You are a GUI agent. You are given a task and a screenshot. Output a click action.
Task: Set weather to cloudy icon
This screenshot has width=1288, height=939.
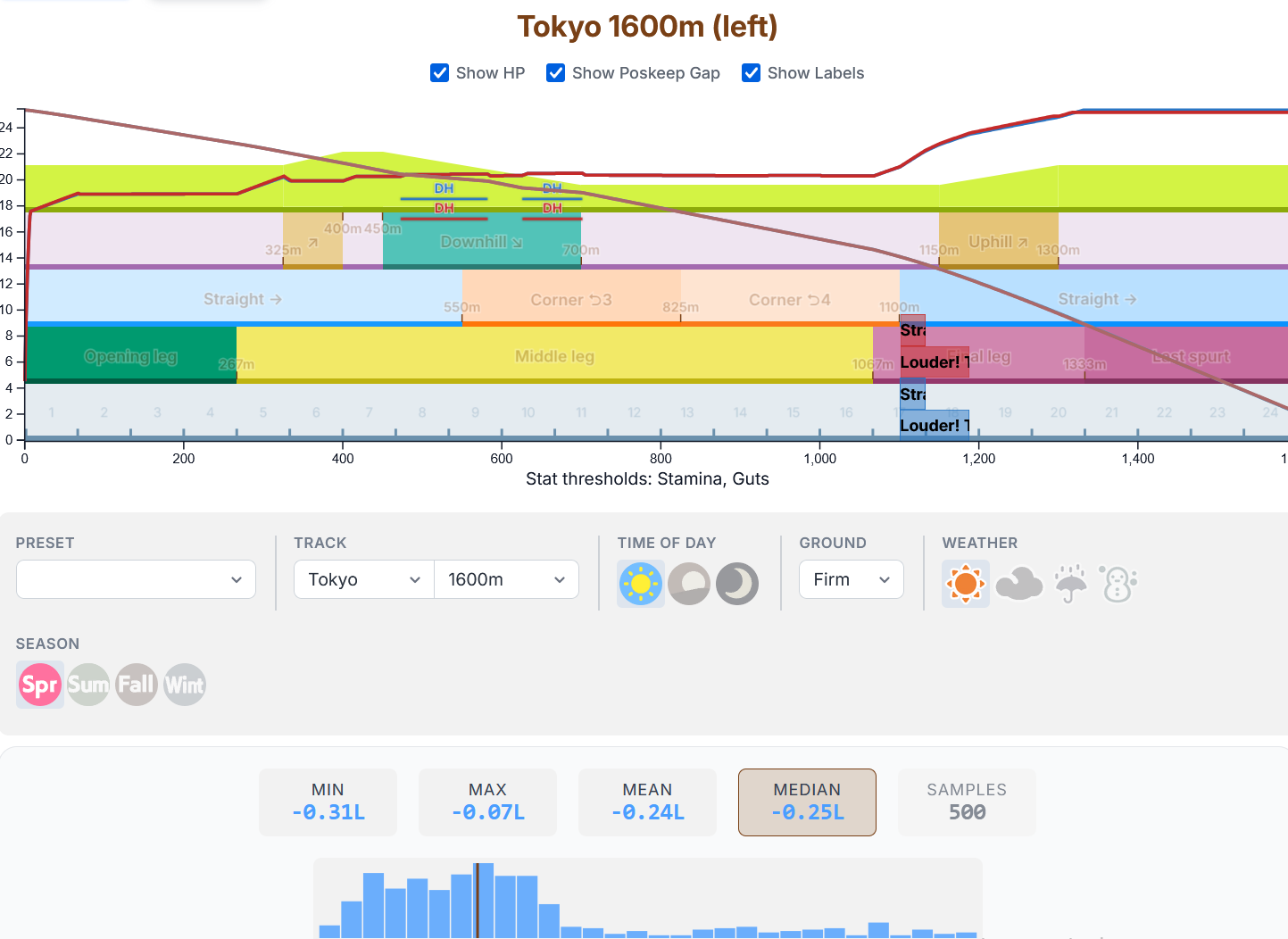coord(1018,584)
